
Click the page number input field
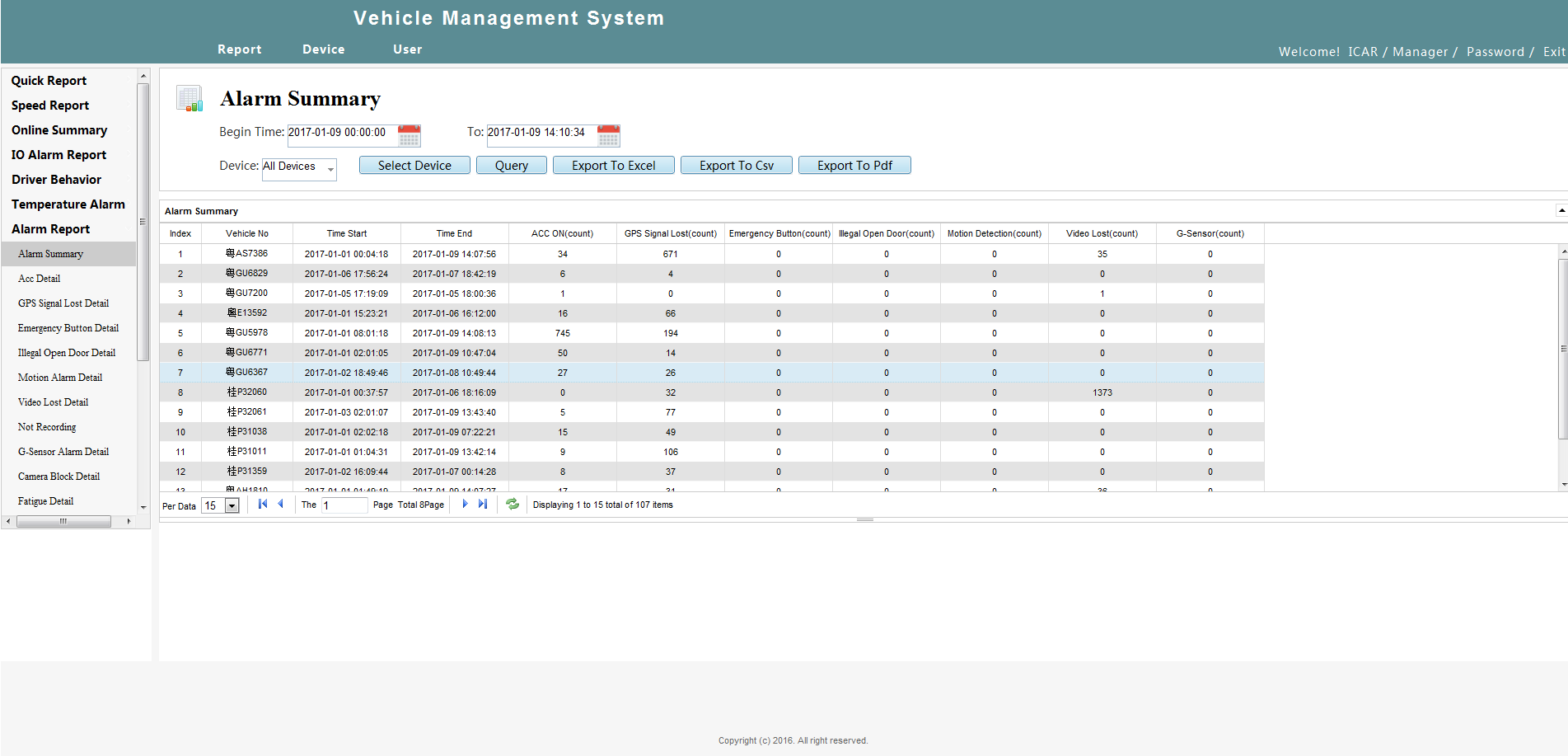[344, 505]
